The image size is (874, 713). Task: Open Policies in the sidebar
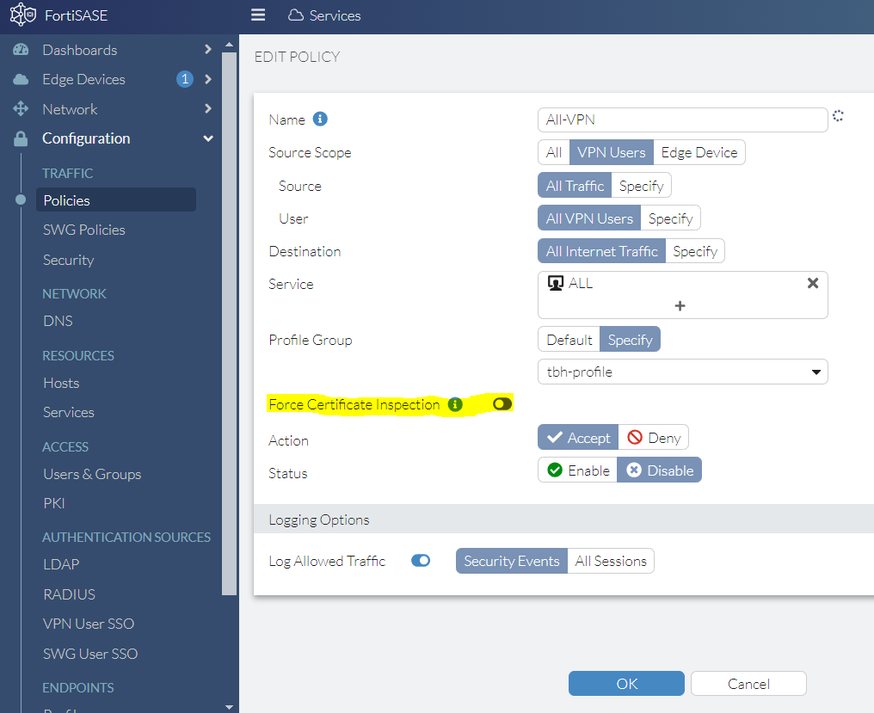[x=116, y=200]
